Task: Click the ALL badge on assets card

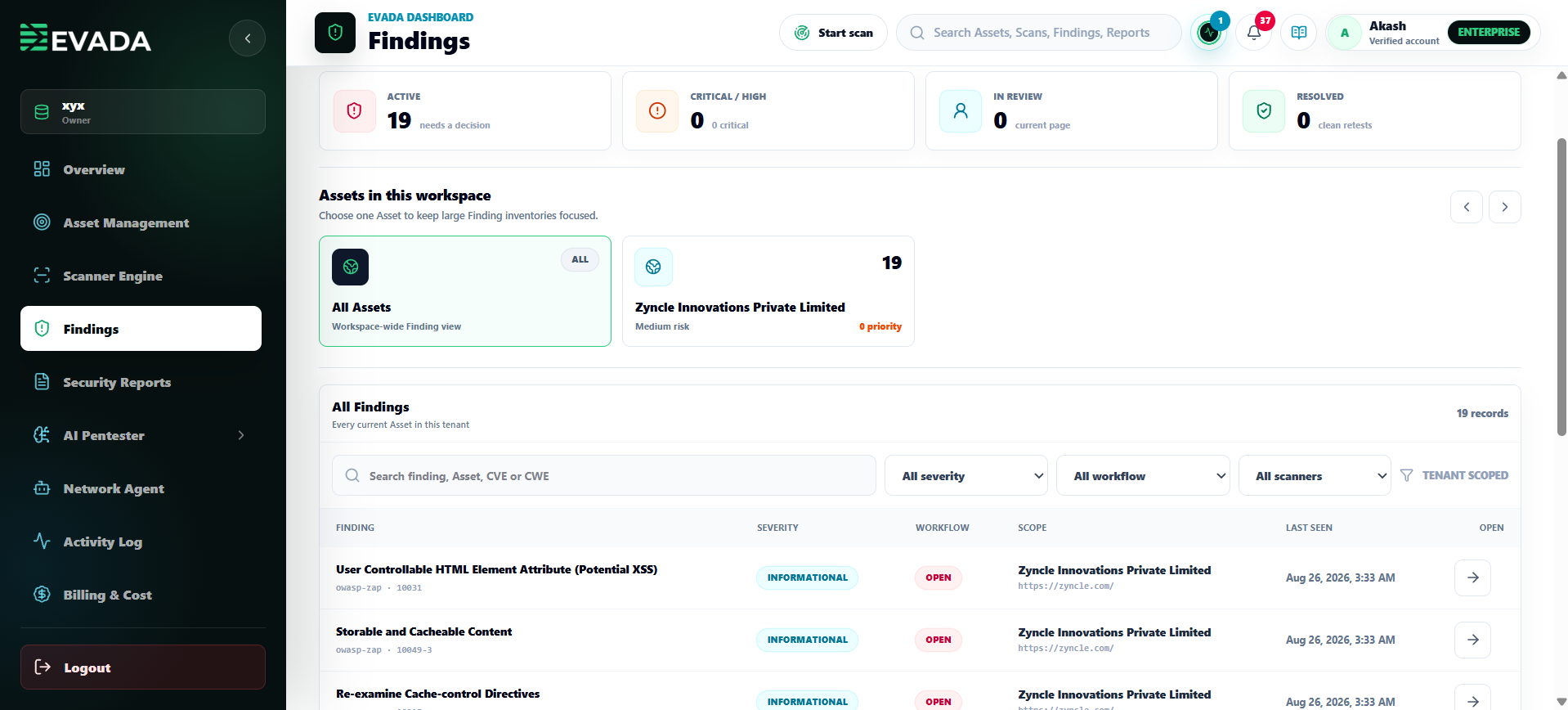Action: 580,259
